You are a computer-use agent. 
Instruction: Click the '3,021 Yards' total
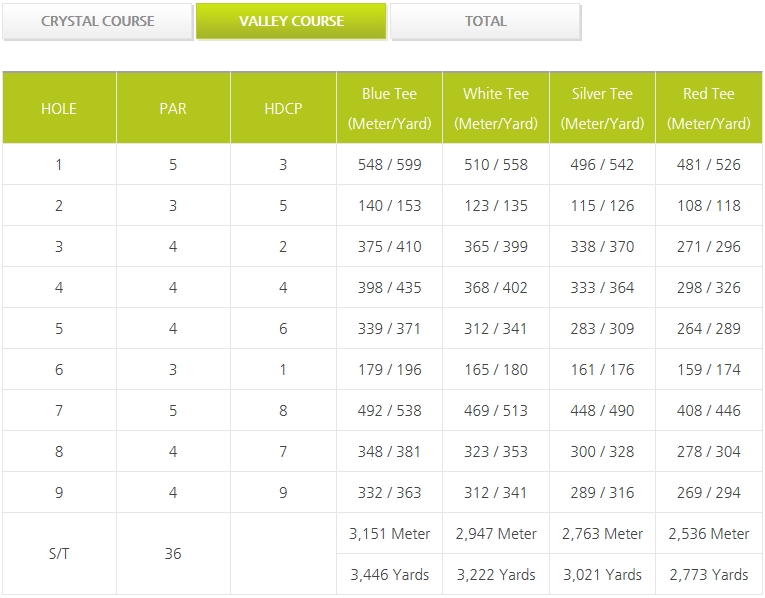[602, 575]
